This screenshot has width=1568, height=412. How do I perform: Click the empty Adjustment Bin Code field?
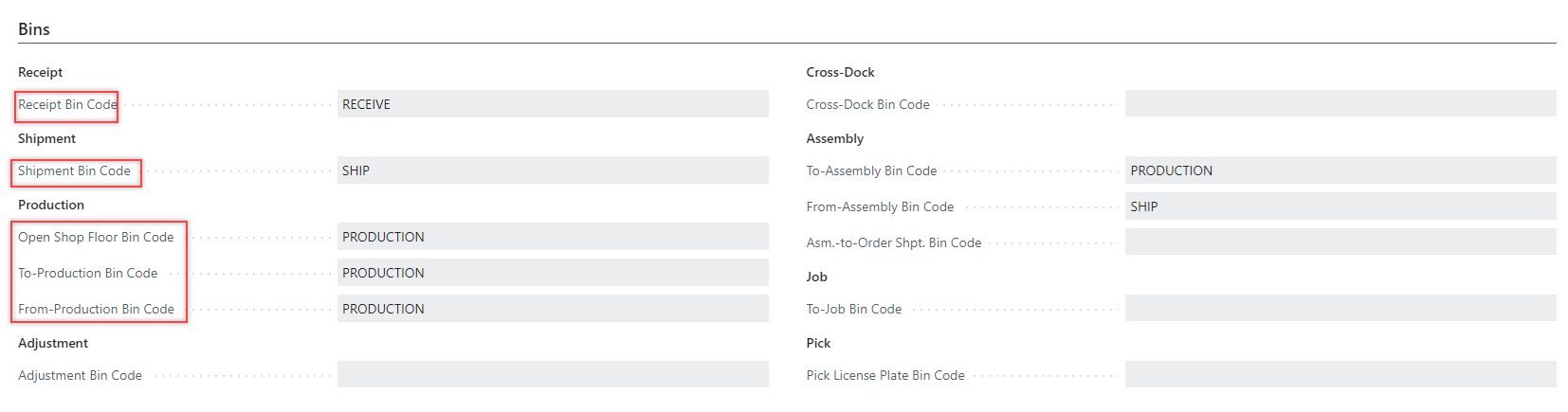point(552,375)
